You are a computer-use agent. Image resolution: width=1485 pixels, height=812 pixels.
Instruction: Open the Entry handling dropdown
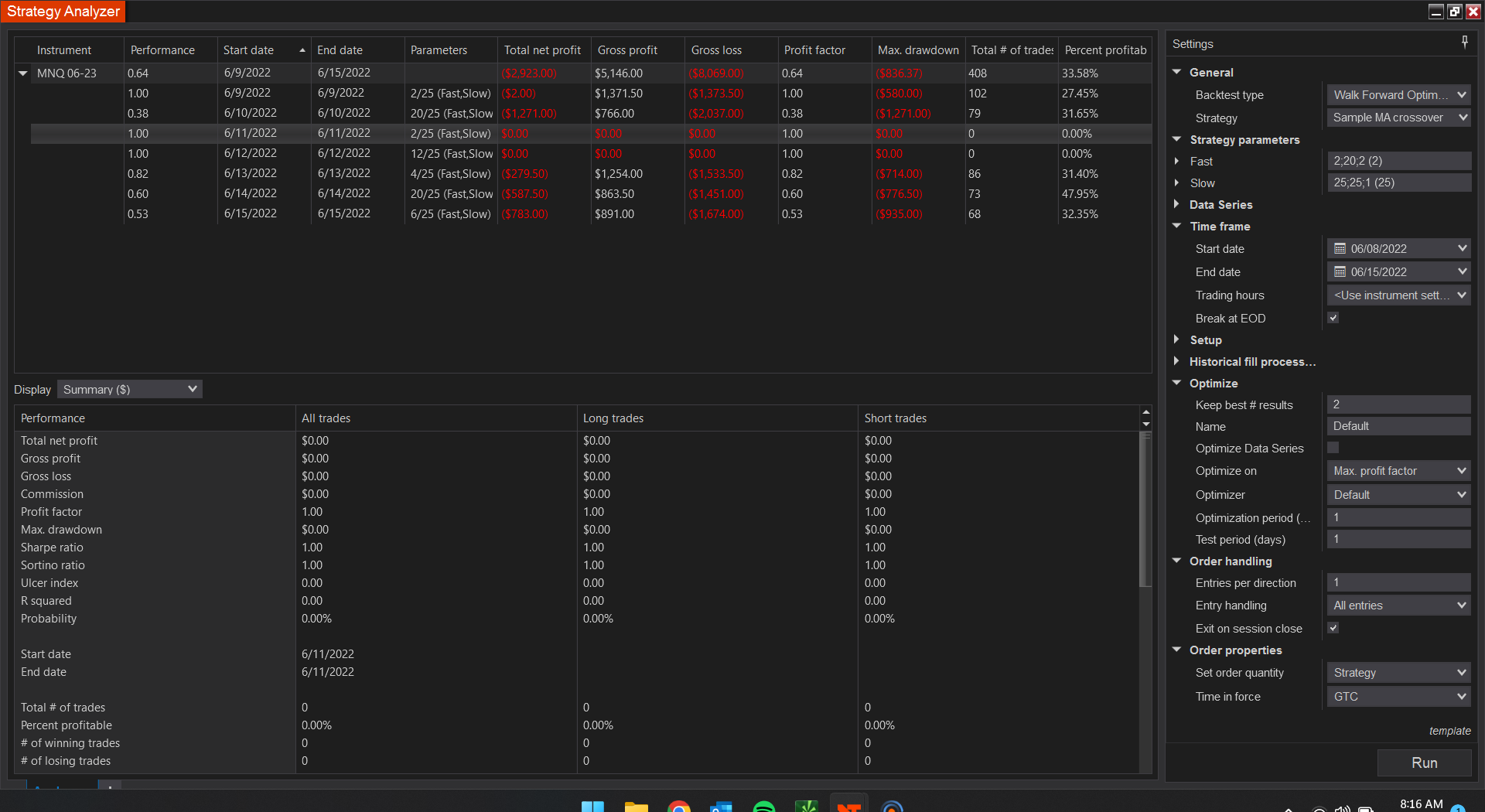pos(1398,606)
